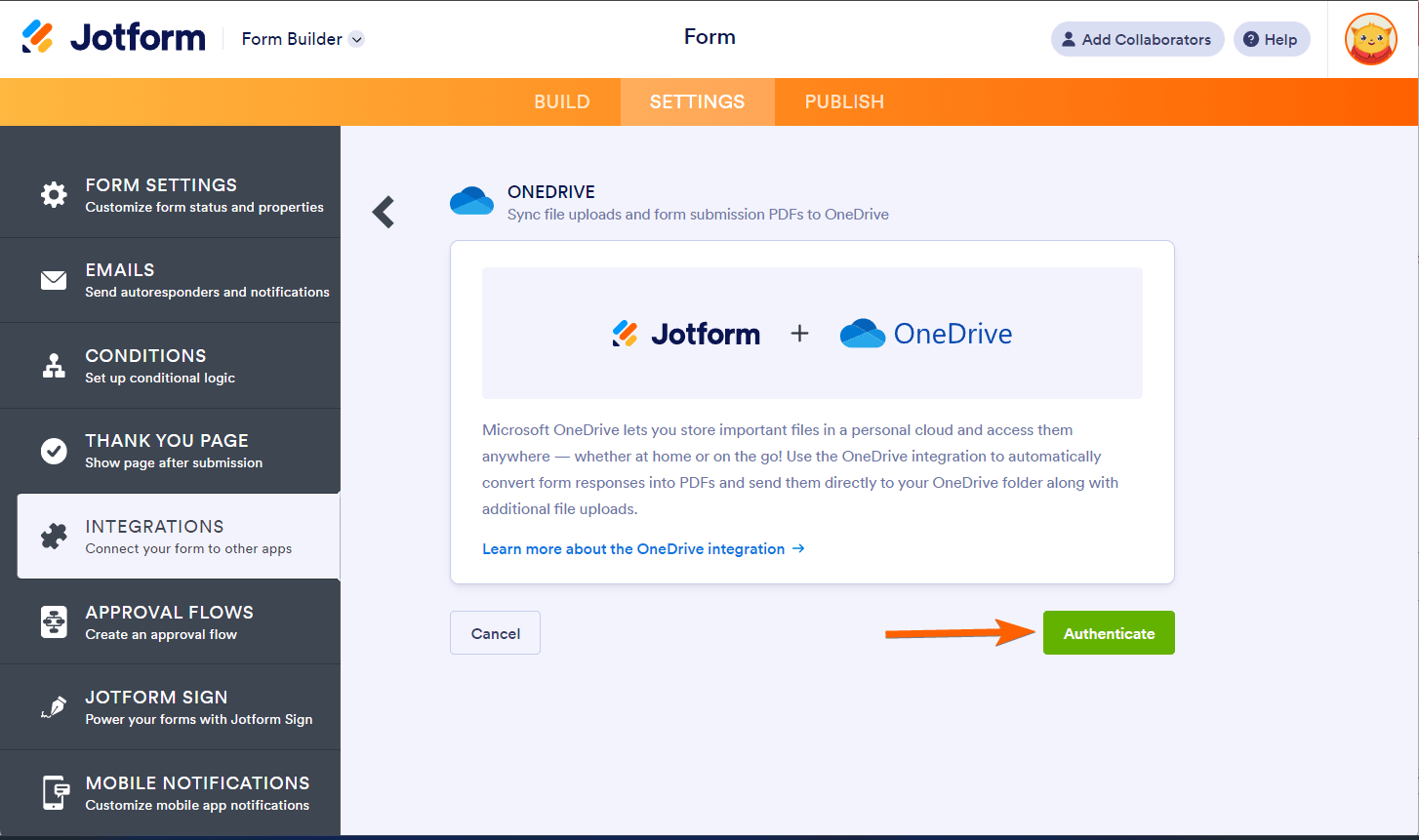Click the Emails envelope icon
Viewport: 1419px width, 840px height.
[54, 280]
